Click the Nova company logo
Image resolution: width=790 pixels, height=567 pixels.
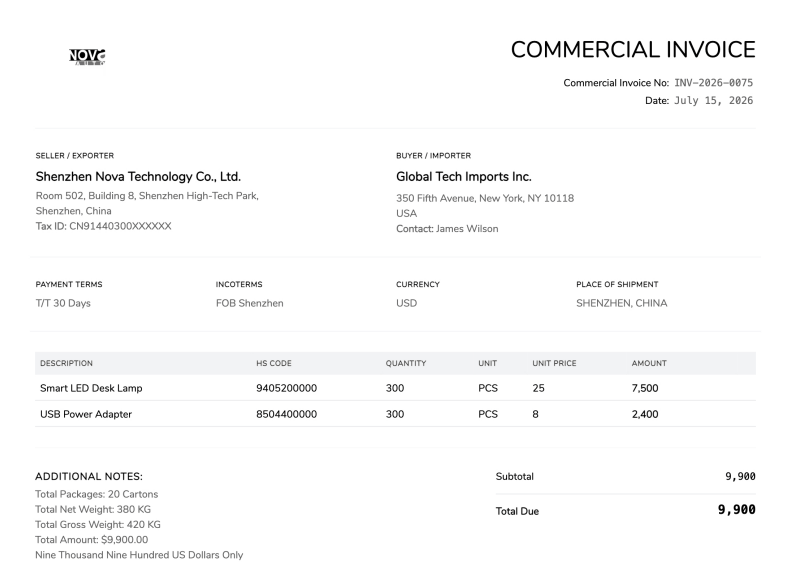tap(87, 57)
